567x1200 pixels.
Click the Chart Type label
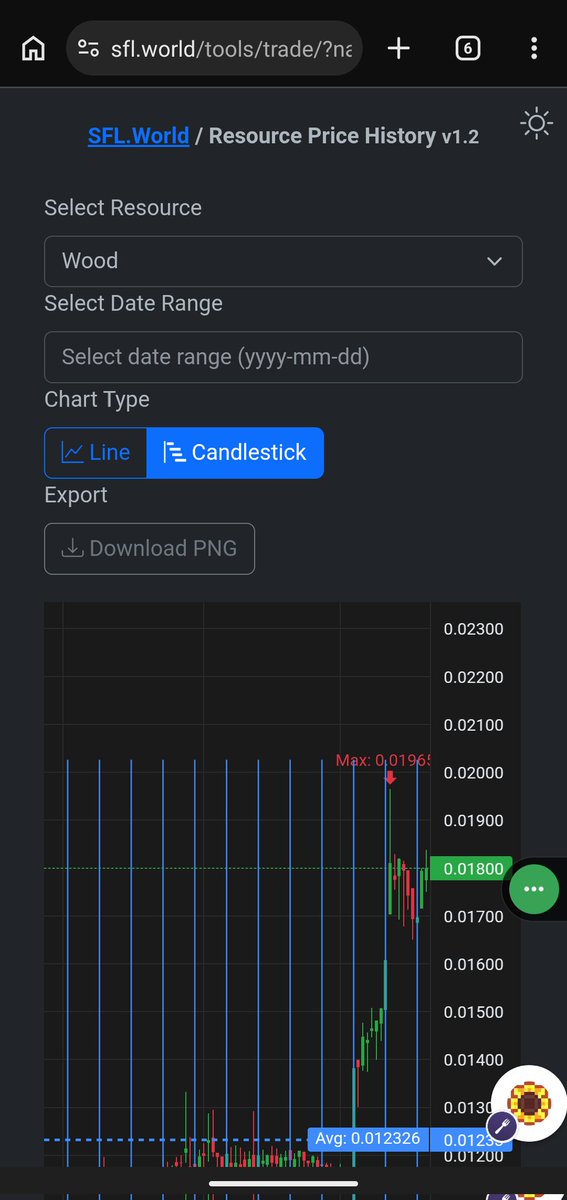click(x=97, y=400)
